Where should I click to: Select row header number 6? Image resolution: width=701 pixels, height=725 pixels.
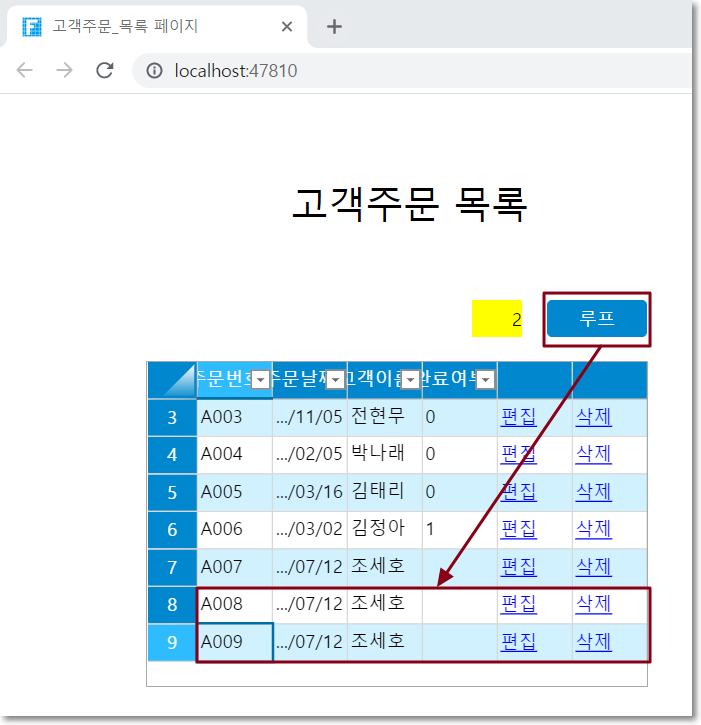pyautogui.click(x=172, y=529)
